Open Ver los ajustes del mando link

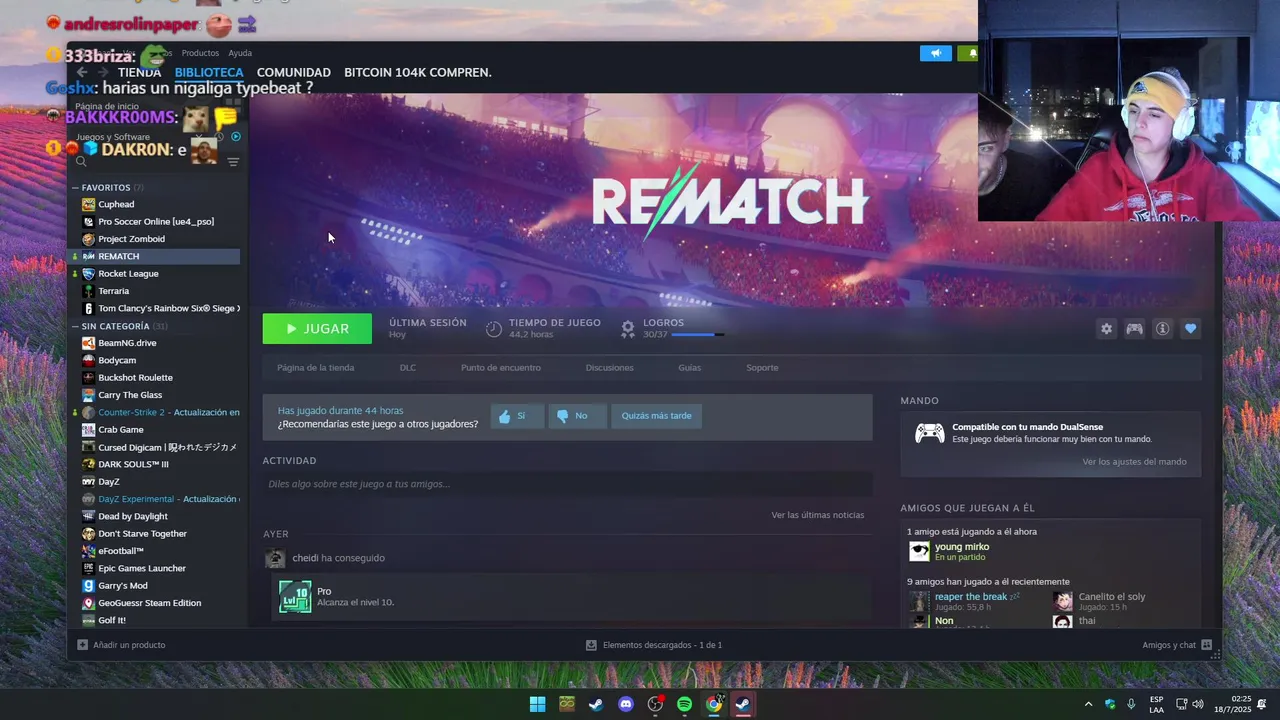pyautogui.click(x=1134, y=462)
